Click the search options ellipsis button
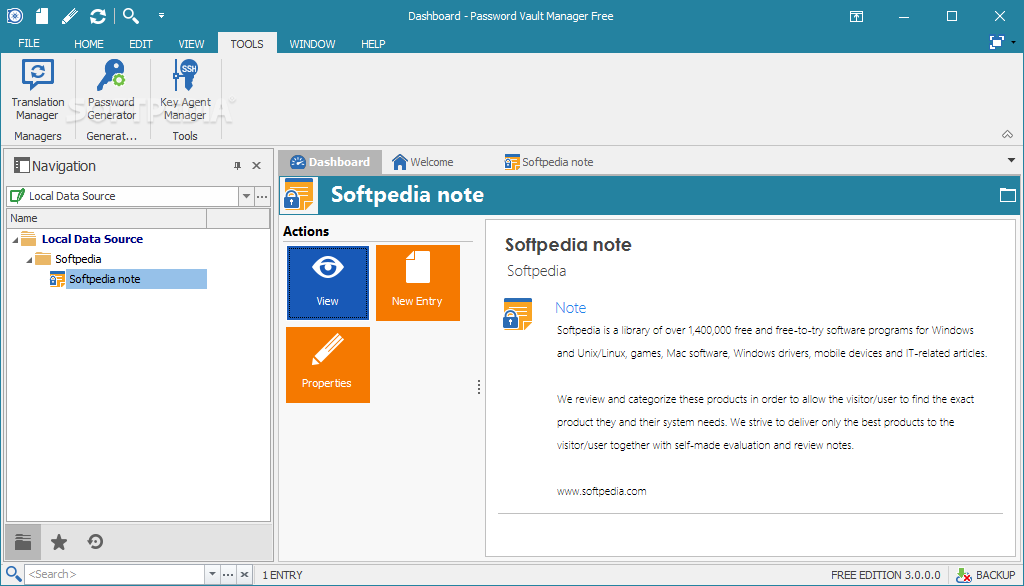This screenshot has height=586, width=1024. (228, 574)
